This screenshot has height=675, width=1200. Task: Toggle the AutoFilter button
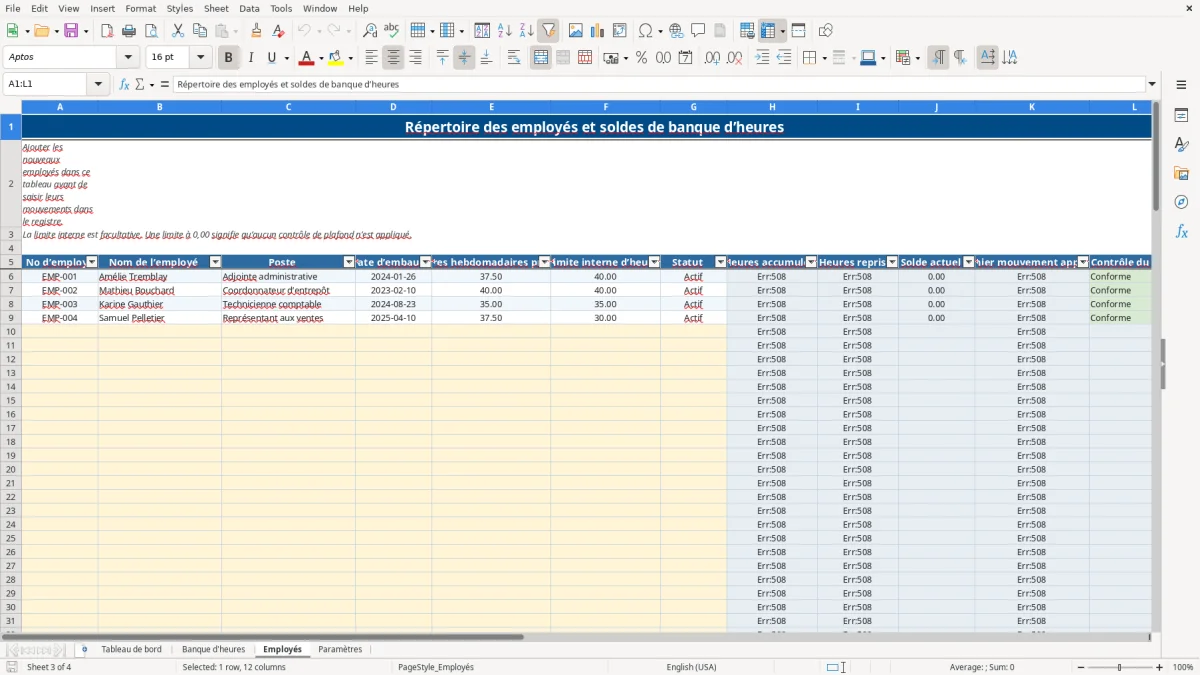pyautogui.click(x=548, y=31)
